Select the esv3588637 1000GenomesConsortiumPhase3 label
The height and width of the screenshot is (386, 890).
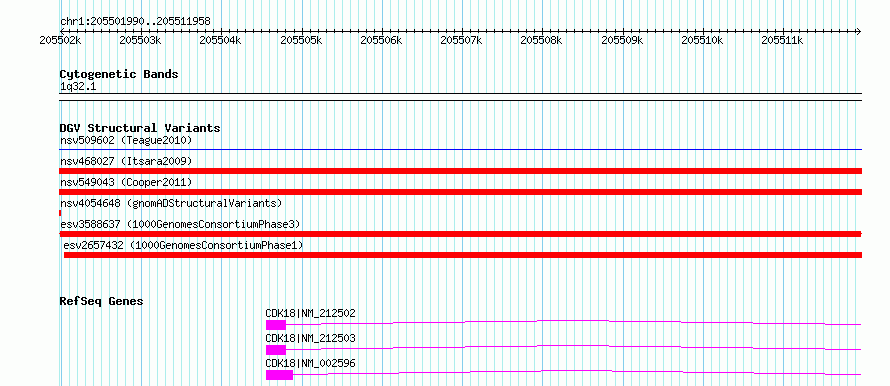(x=180, y=224)
